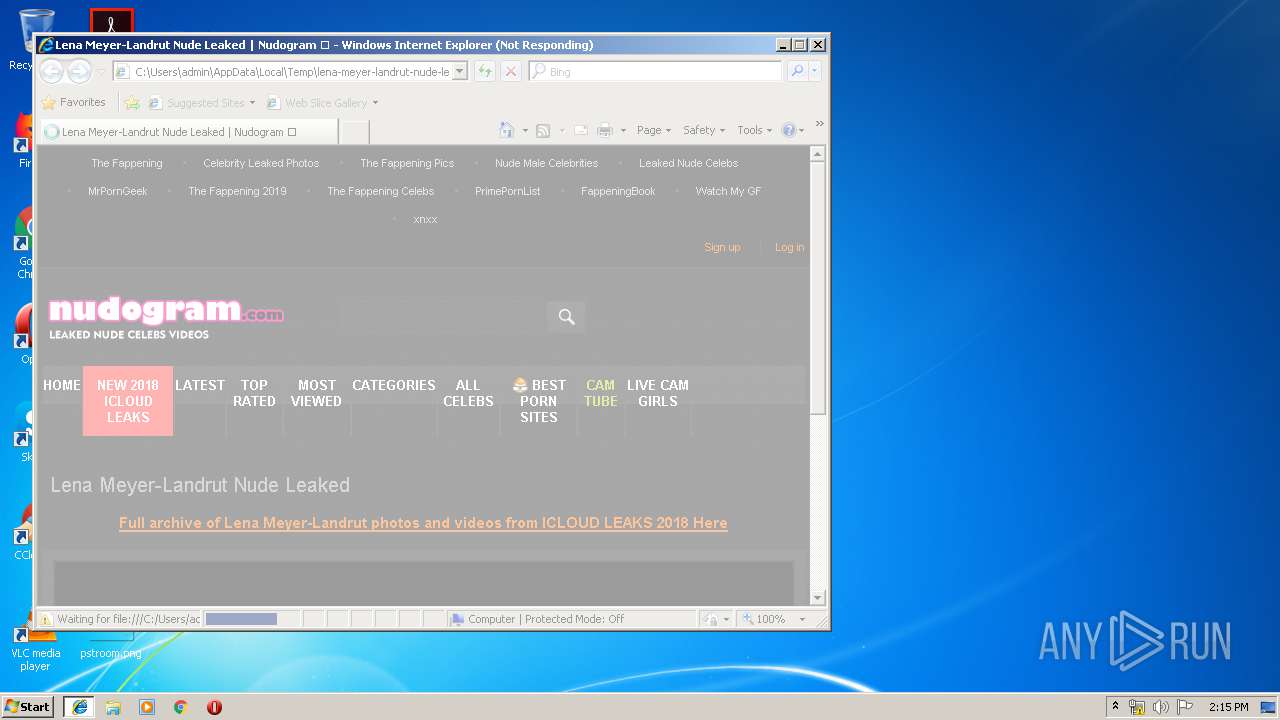This screenshot has width=1280, height=720.
Task: Click the page scrollbar up arrow
Action: click(818, 154)
